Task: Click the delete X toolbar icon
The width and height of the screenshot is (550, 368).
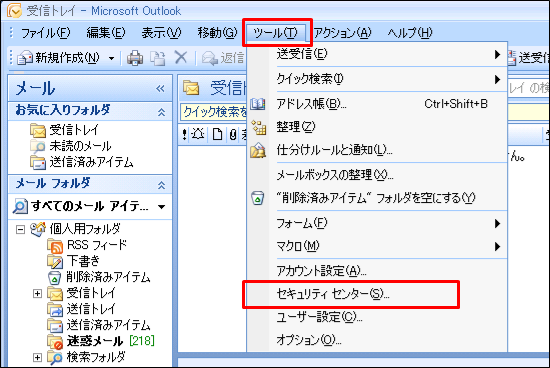Action: pyautogui.click(x=181, y=58)
